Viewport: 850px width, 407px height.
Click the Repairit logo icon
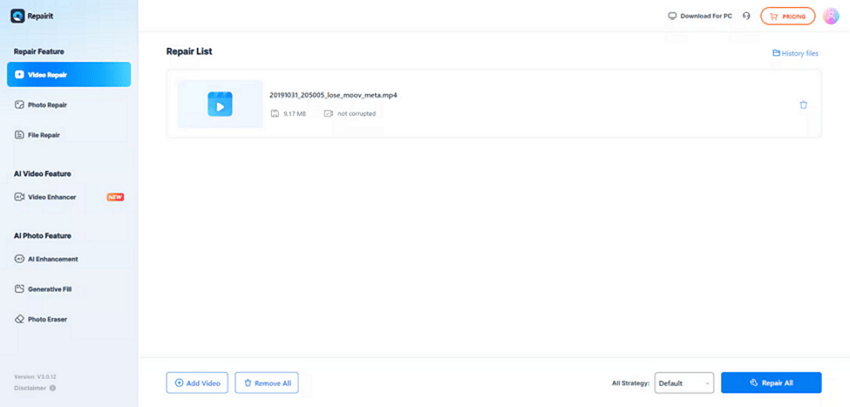[x=17, y=16]
